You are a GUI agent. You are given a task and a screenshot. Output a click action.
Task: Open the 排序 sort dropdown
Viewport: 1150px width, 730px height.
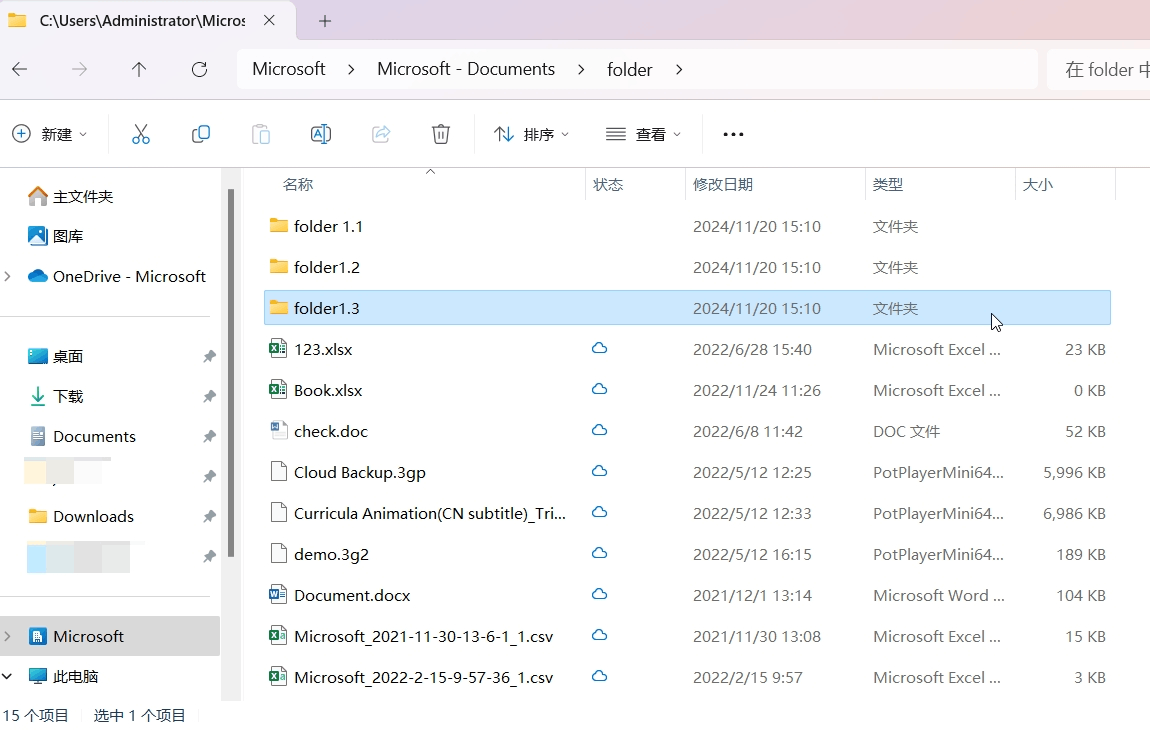532,134
